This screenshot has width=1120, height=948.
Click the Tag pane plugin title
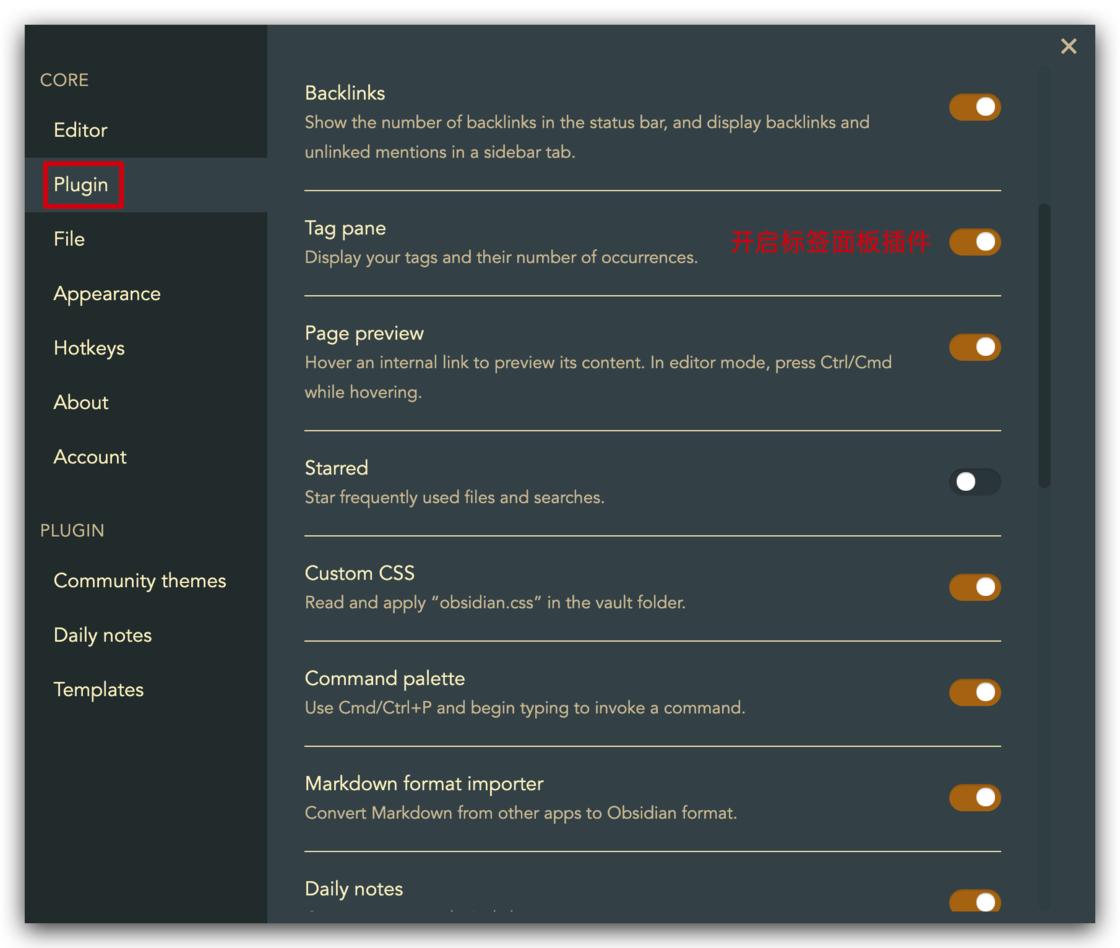click(345, 229)
